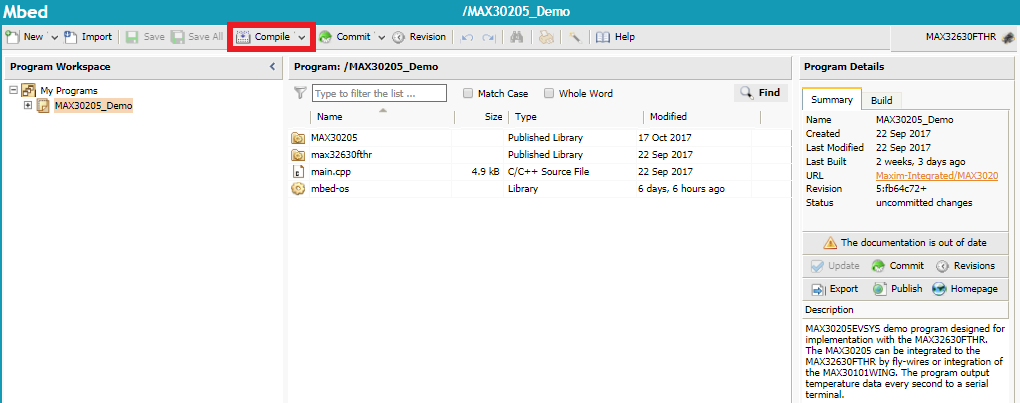Click Revisions in Program Details panel

click(966, 266)
